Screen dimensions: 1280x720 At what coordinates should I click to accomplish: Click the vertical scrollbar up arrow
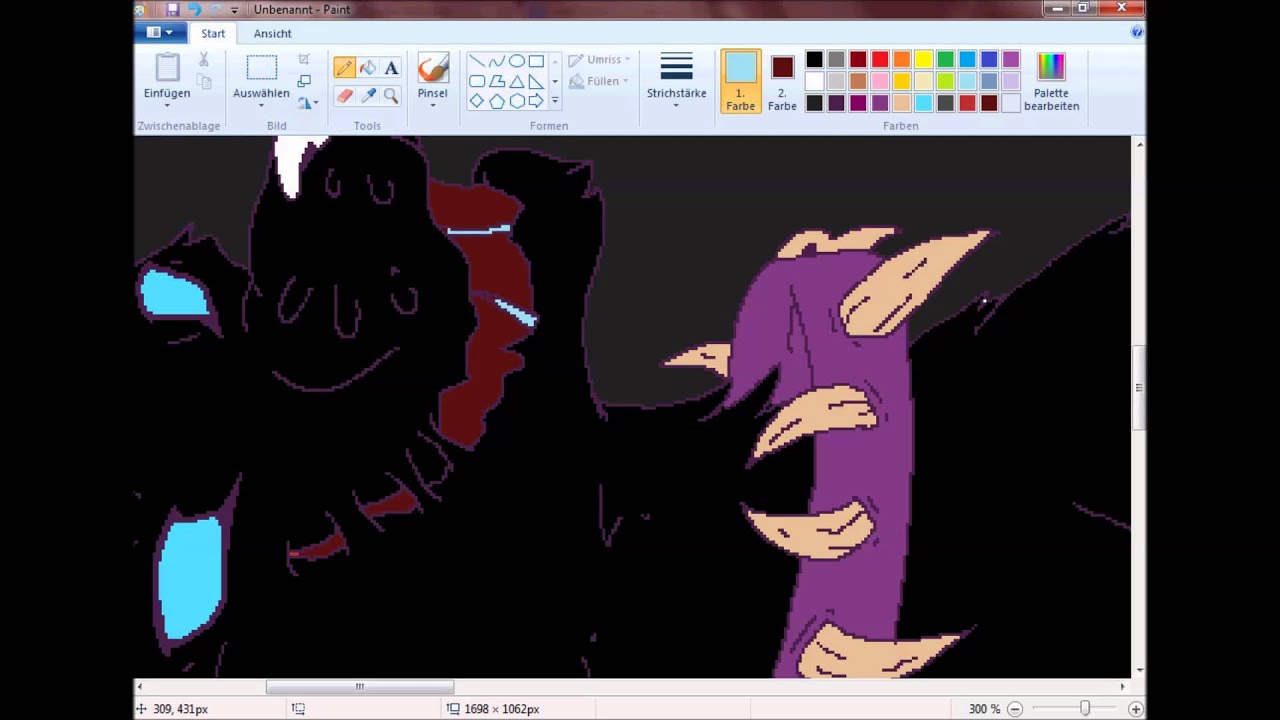point(1139,145)
